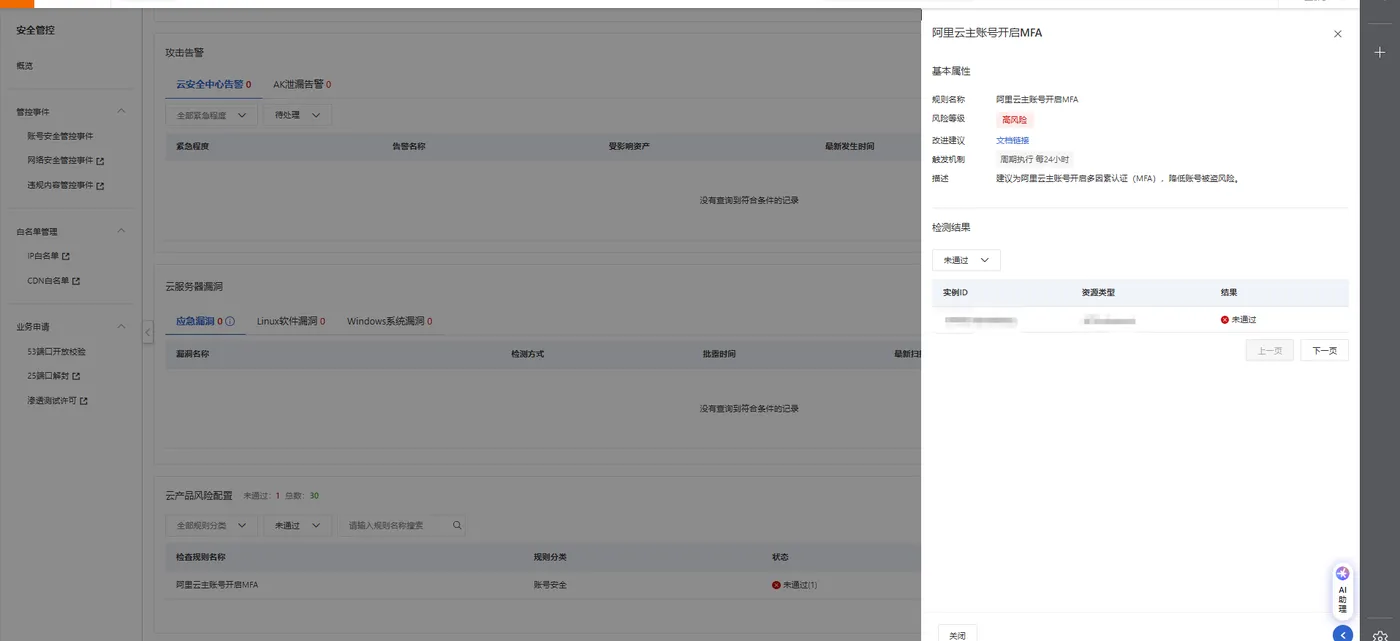This screenshot has width=1400, height=641.
Task: Click the 实例ID column header
Action: [x=955, y=293]
